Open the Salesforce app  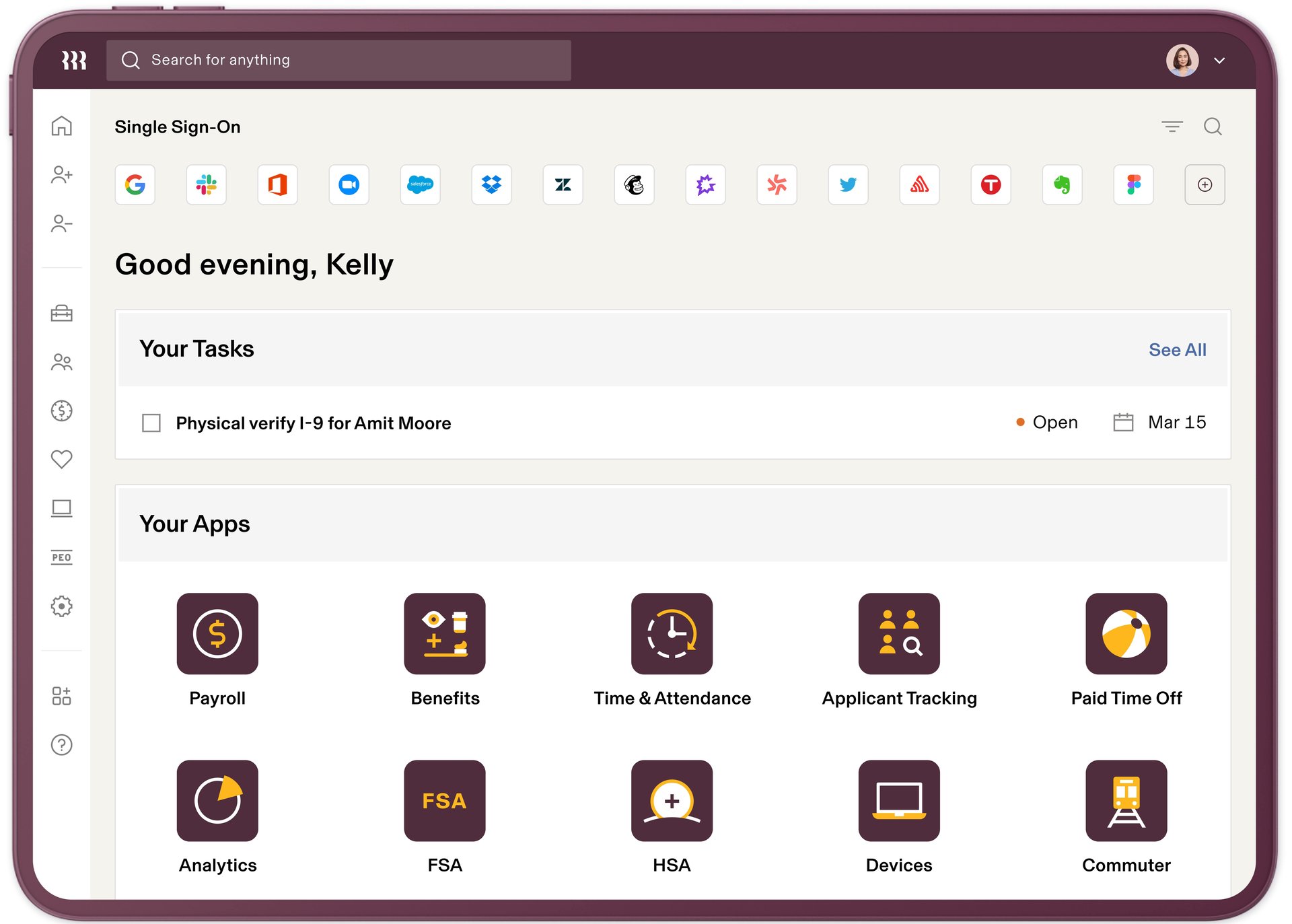(420, 184)
